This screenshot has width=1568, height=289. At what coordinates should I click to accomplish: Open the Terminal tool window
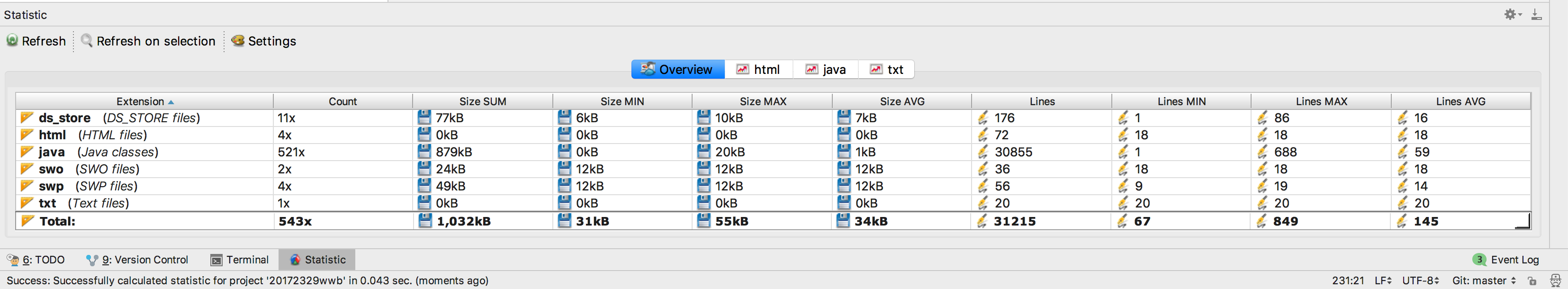pyautogui.click(x=240, y=260)
